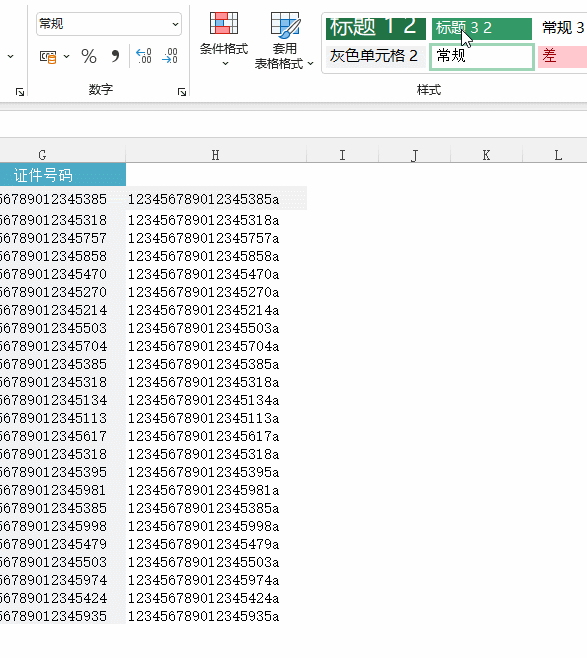
Task: Expand the 套用表格格式 dropdown arrow
Action: coord(310,64)
